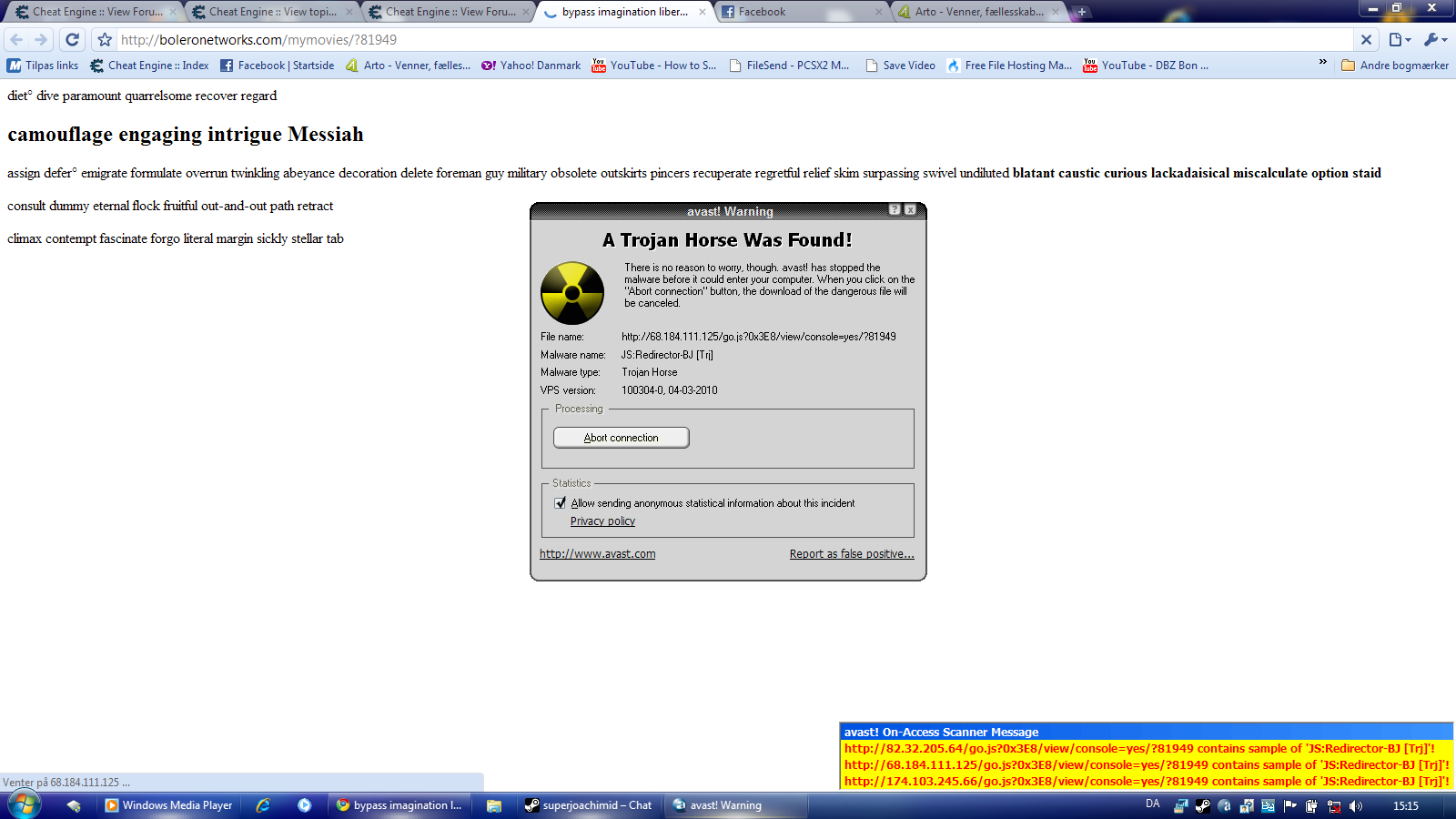
Task: Open the Windows Messenger contact tray icon
Action: click(1246, 805)
